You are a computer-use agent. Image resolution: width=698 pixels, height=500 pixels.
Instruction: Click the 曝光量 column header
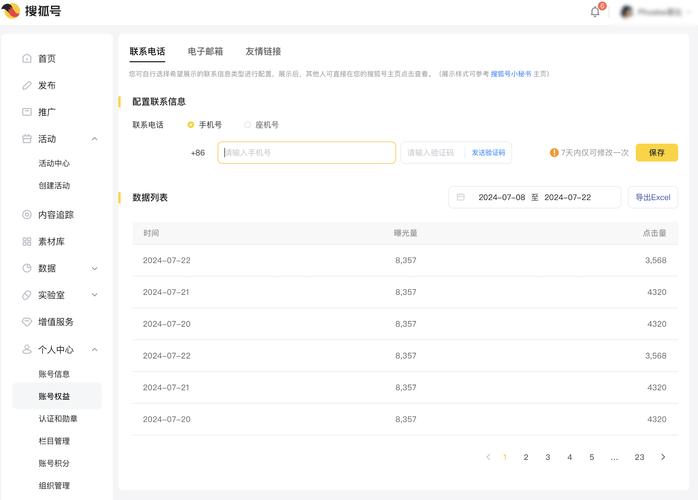(x=406, y=233)
